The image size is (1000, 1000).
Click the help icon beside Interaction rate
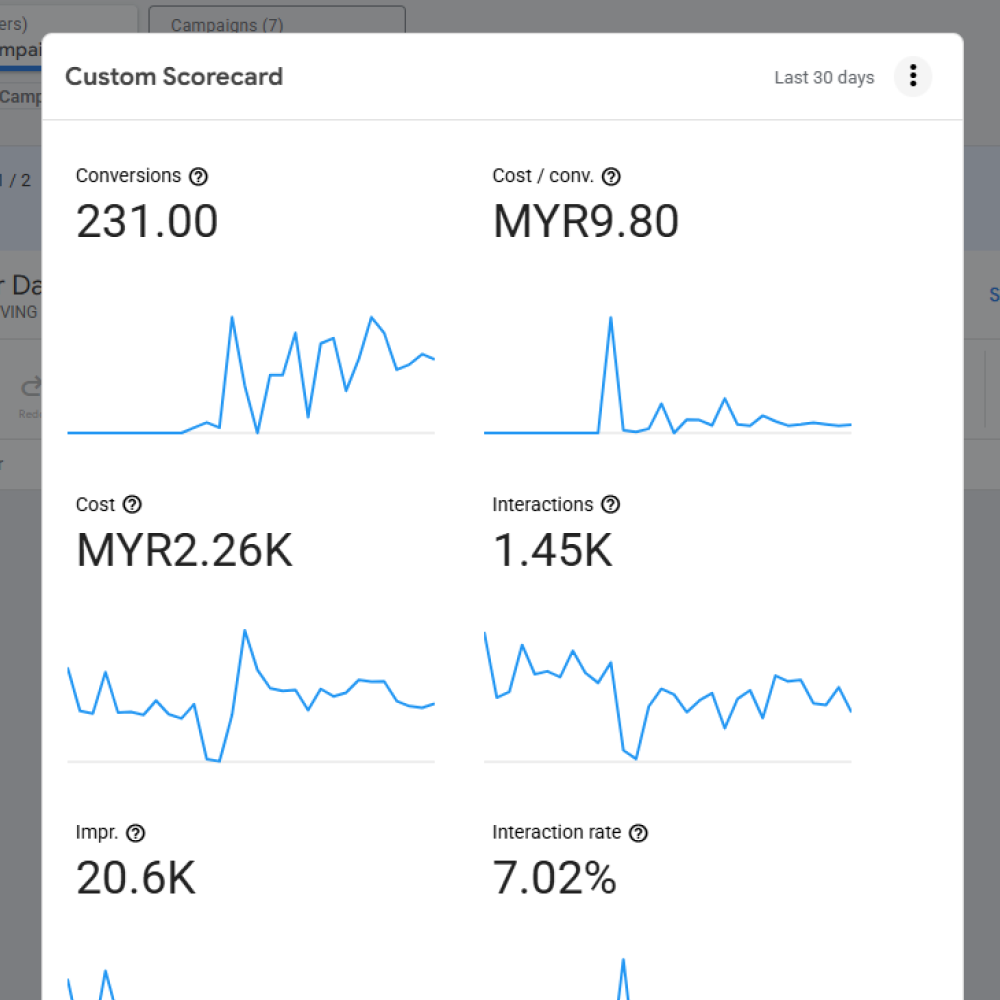[639, 832]
